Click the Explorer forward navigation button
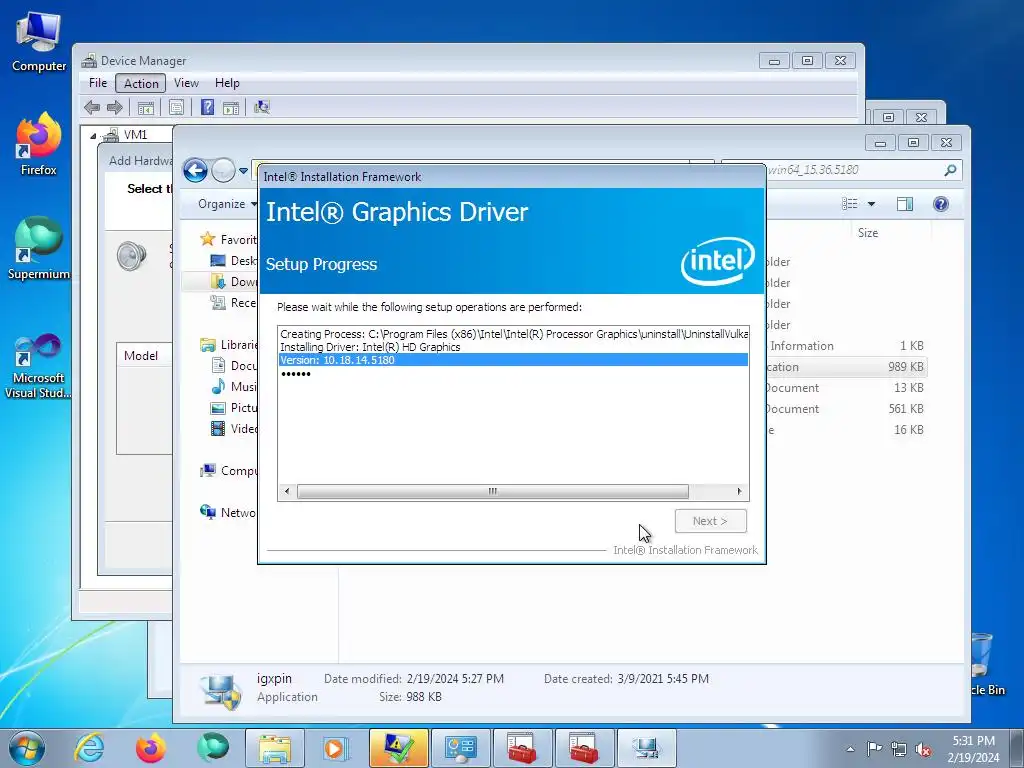The image size is (1024, 768). pyautogui.click(x=223, y=170)
